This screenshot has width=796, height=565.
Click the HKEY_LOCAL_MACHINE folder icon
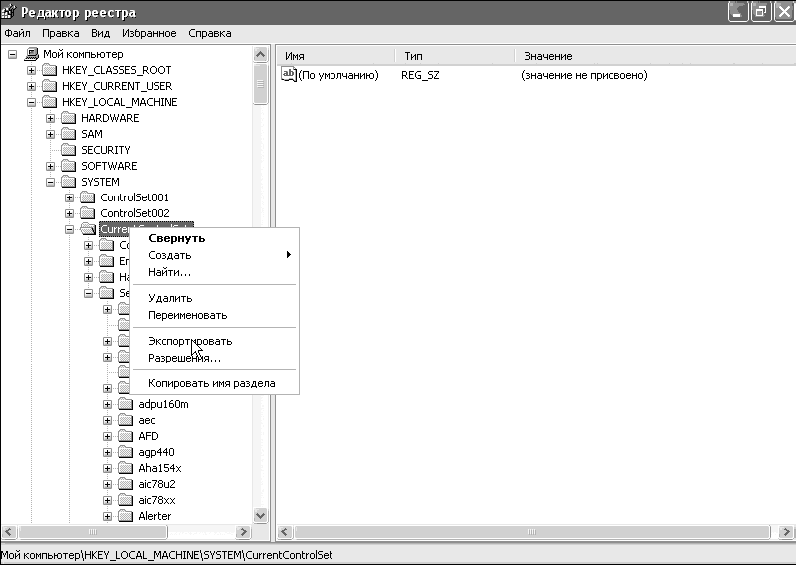coord(50,102)
